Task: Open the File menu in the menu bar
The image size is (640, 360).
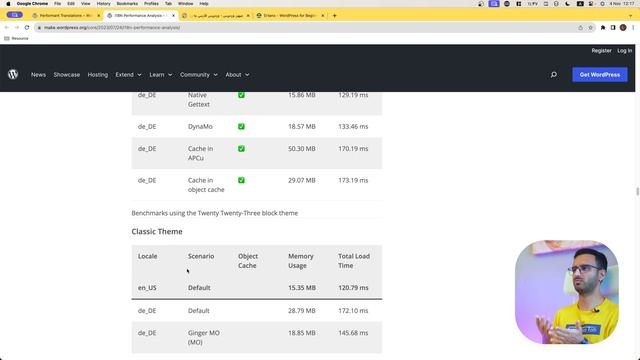Action: tap(58, 4)
